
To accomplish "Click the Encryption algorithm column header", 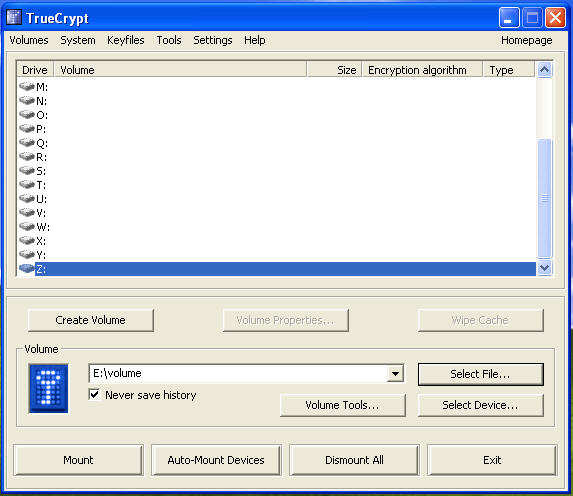I will coord(422,70).
